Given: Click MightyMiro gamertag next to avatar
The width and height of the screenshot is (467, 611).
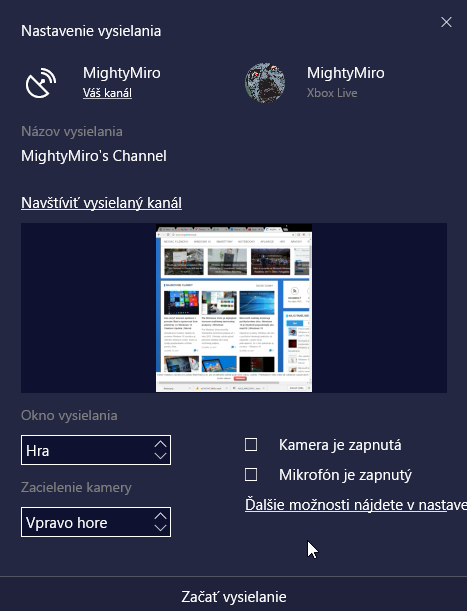Looking at the screenshot, I should point(345,73).
